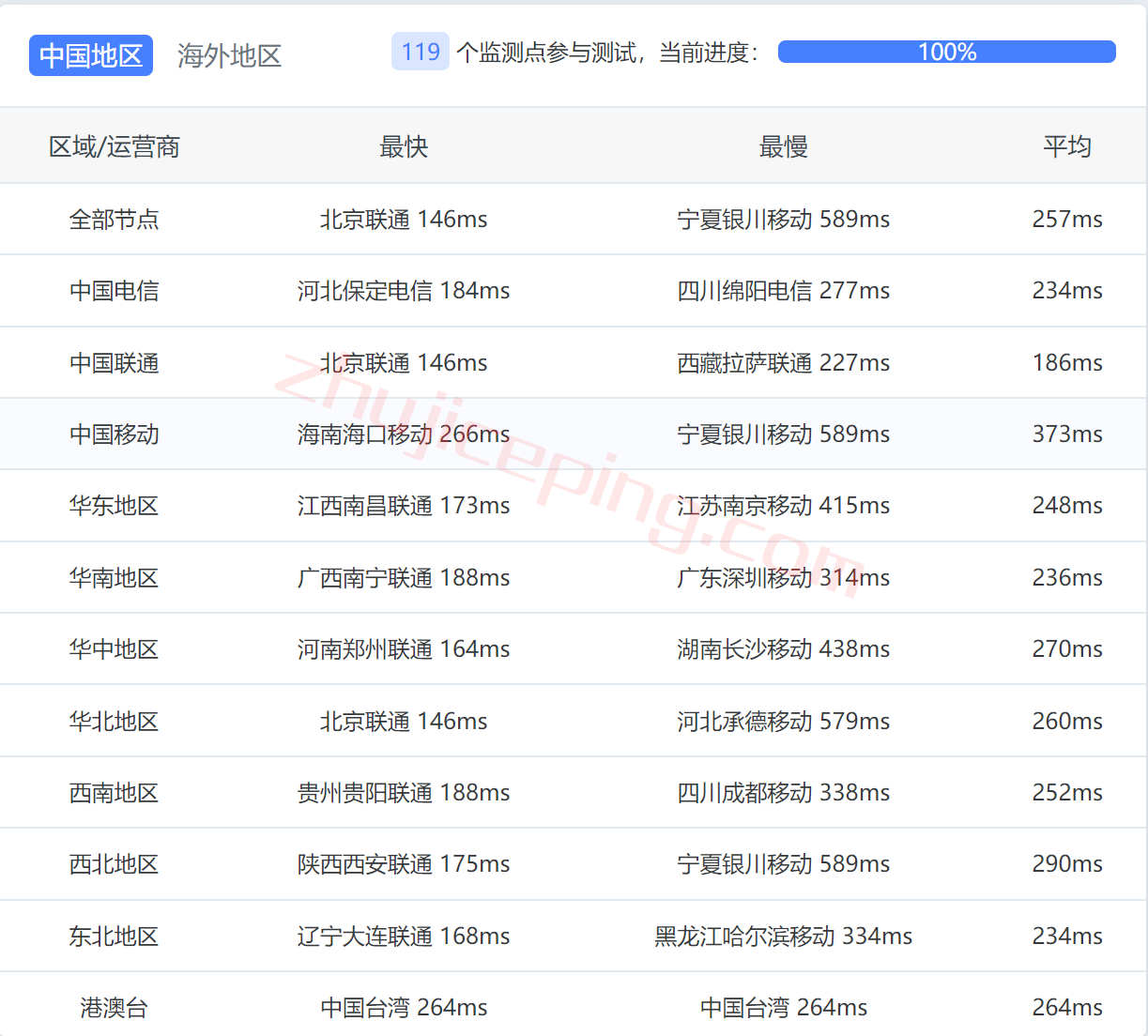The width and height of the screenshot is (1148, 1036).
Task: Select the 全部节点 row label
Action: (x=115, y=219)
